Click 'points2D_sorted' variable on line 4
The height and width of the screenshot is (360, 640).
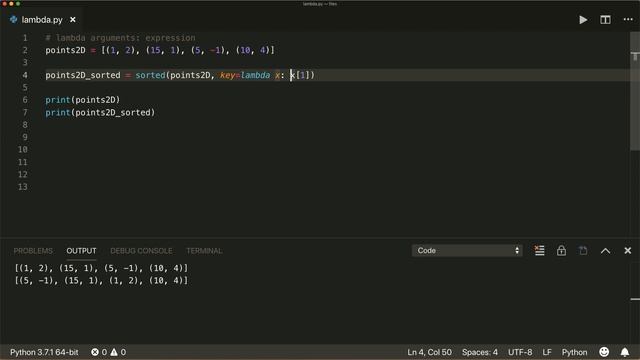[x=83, y=75]
